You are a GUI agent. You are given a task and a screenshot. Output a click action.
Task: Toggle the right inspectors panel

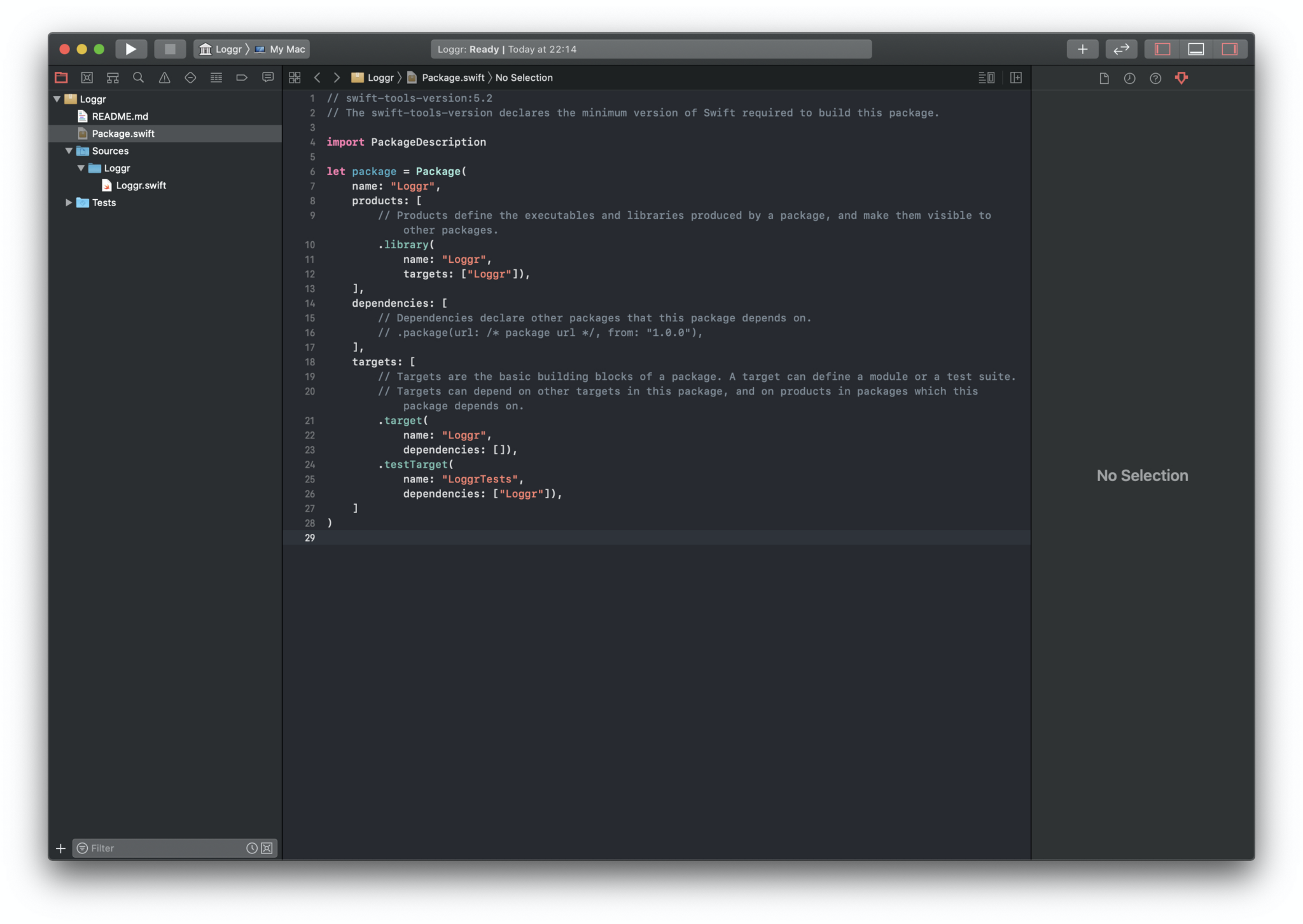pyautogui.click(x=1229, y=49)
